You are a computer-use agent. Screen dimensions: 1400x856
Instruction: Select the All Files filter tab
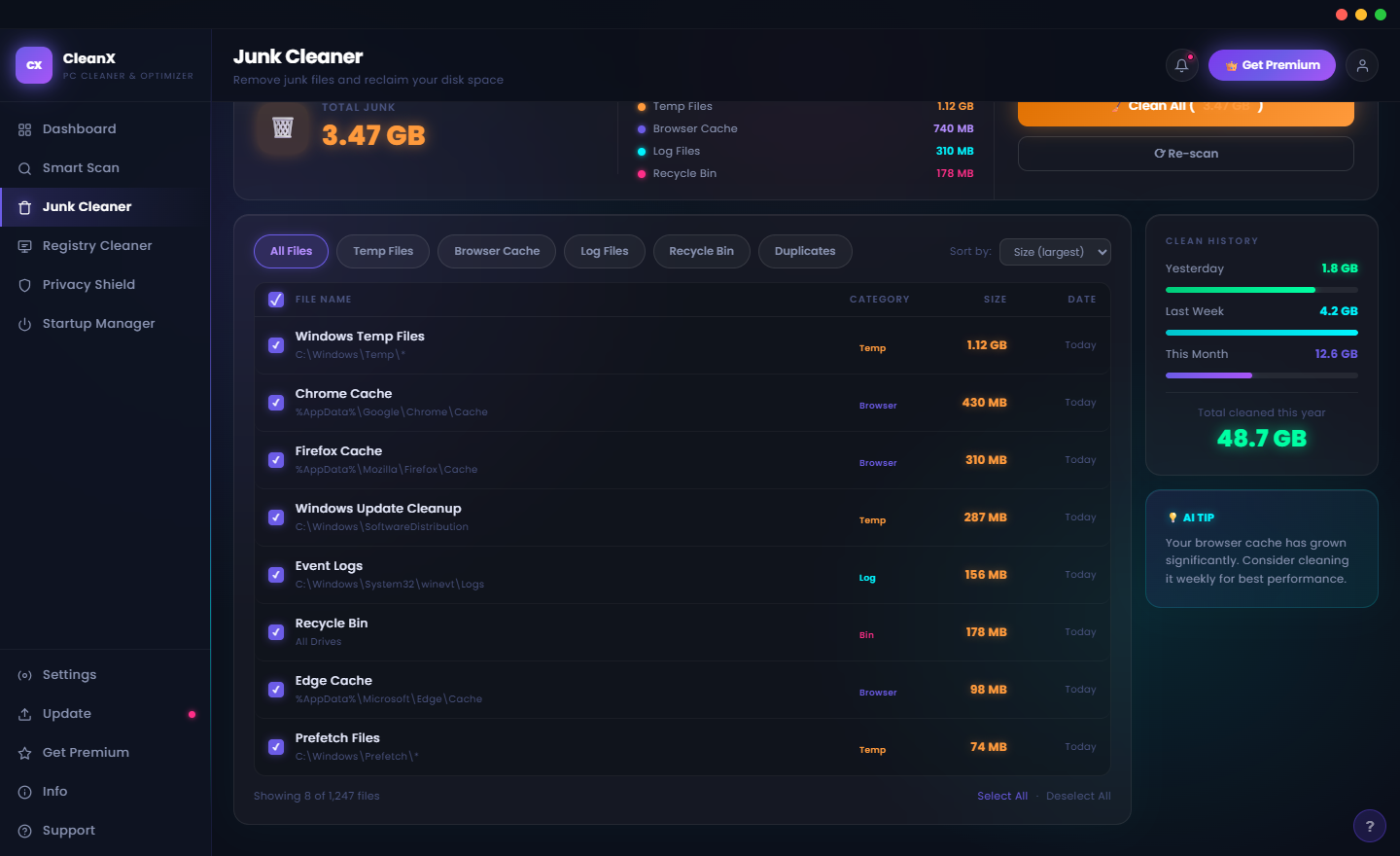(292, 251)
